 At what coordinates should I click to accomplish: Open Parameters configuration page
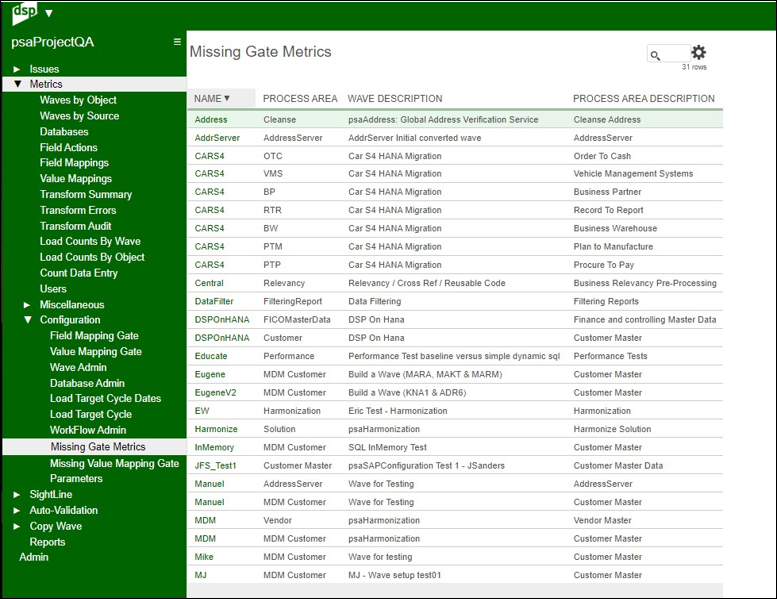tap(76, 479)
